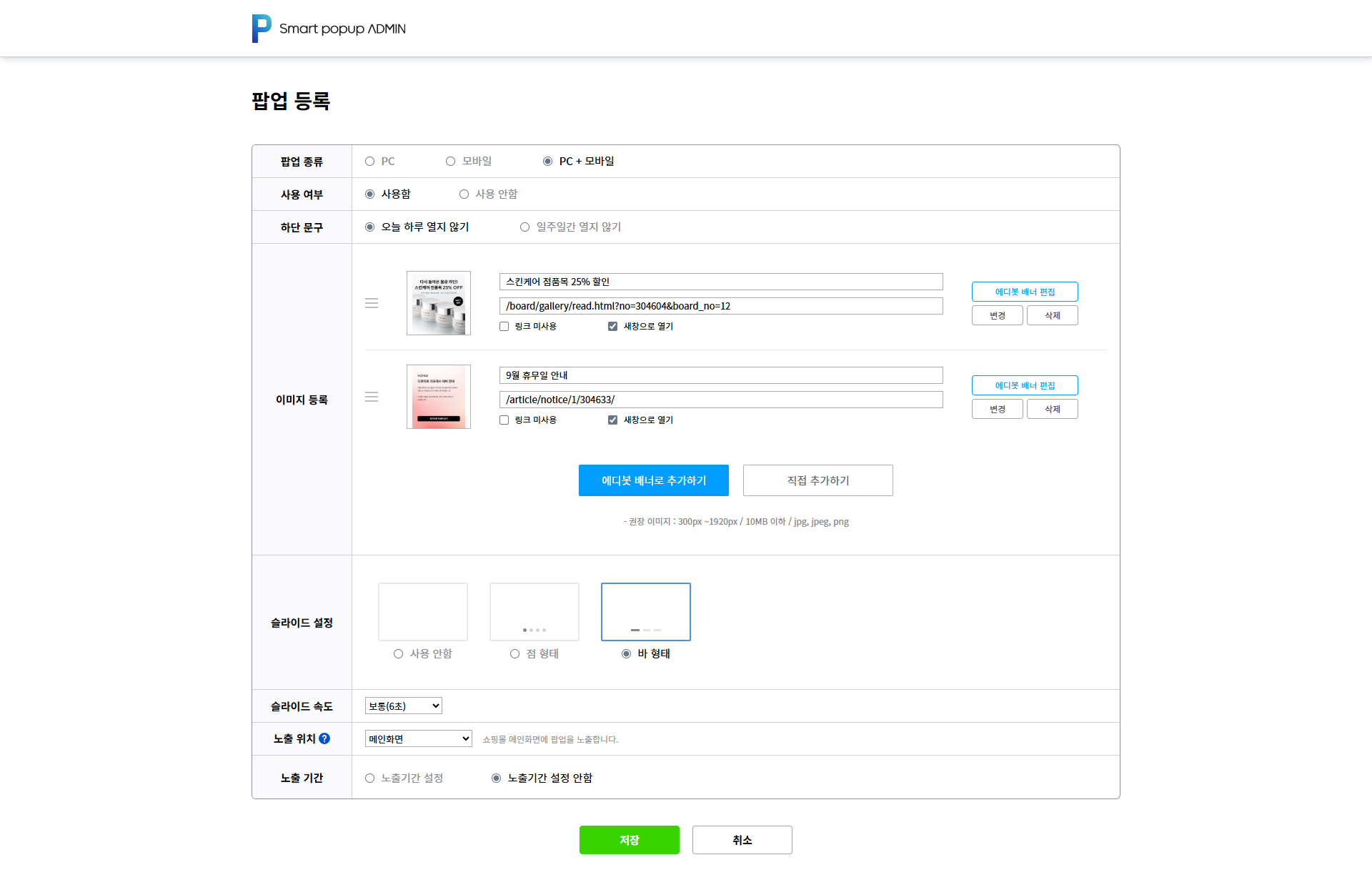This screenshot has width=1372, height=895.
Task: Click drag handle of 9월 휴무일 row
Action: point(372,397)
